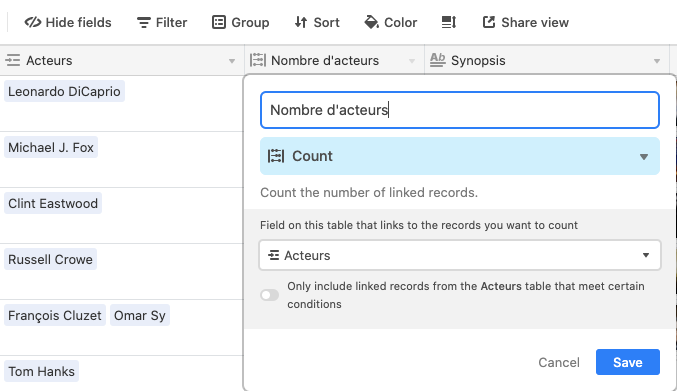The width and height of the screenshot is (677, 391).
Task: Open the Filter toolbar option
Action: click(162, 22)
